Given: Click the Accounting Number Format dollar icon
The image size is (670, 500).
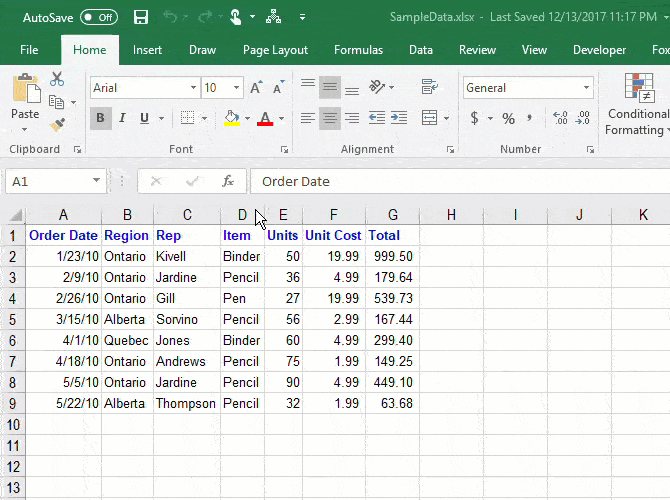Looking at the screenshot, I should 474,119.
